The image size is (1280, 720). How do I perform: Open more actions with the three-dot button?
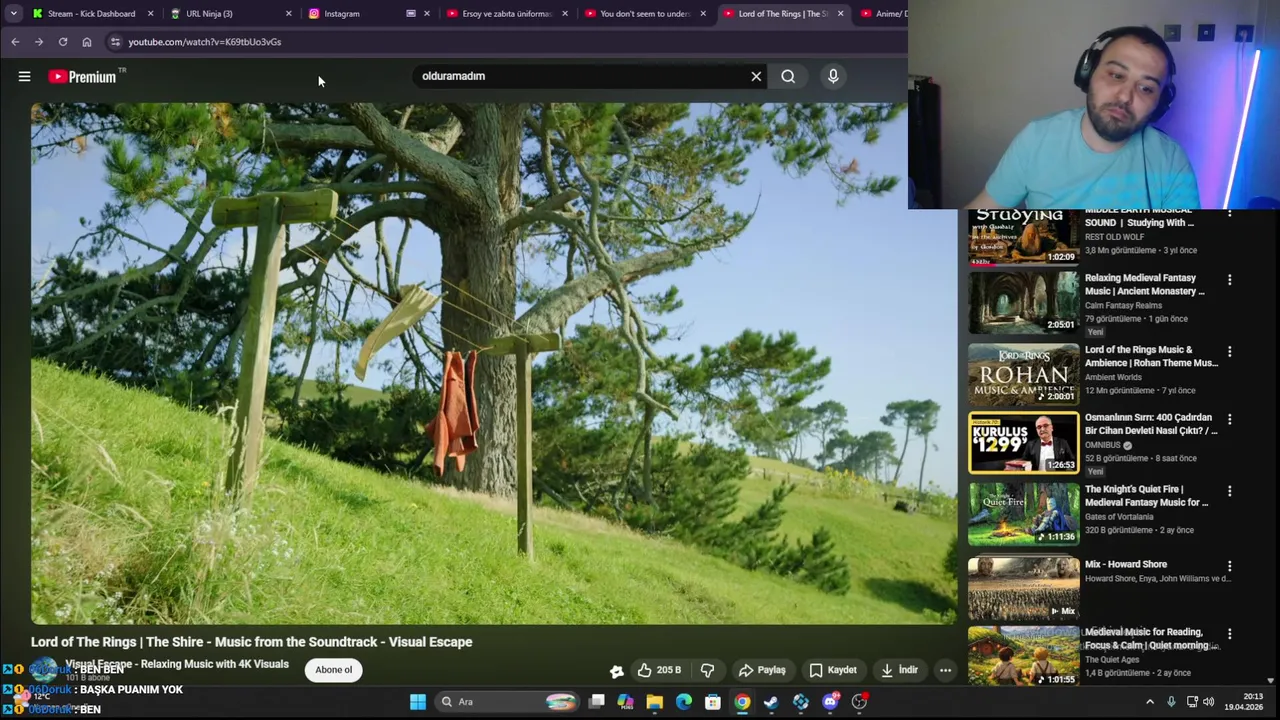click(945, 670)
